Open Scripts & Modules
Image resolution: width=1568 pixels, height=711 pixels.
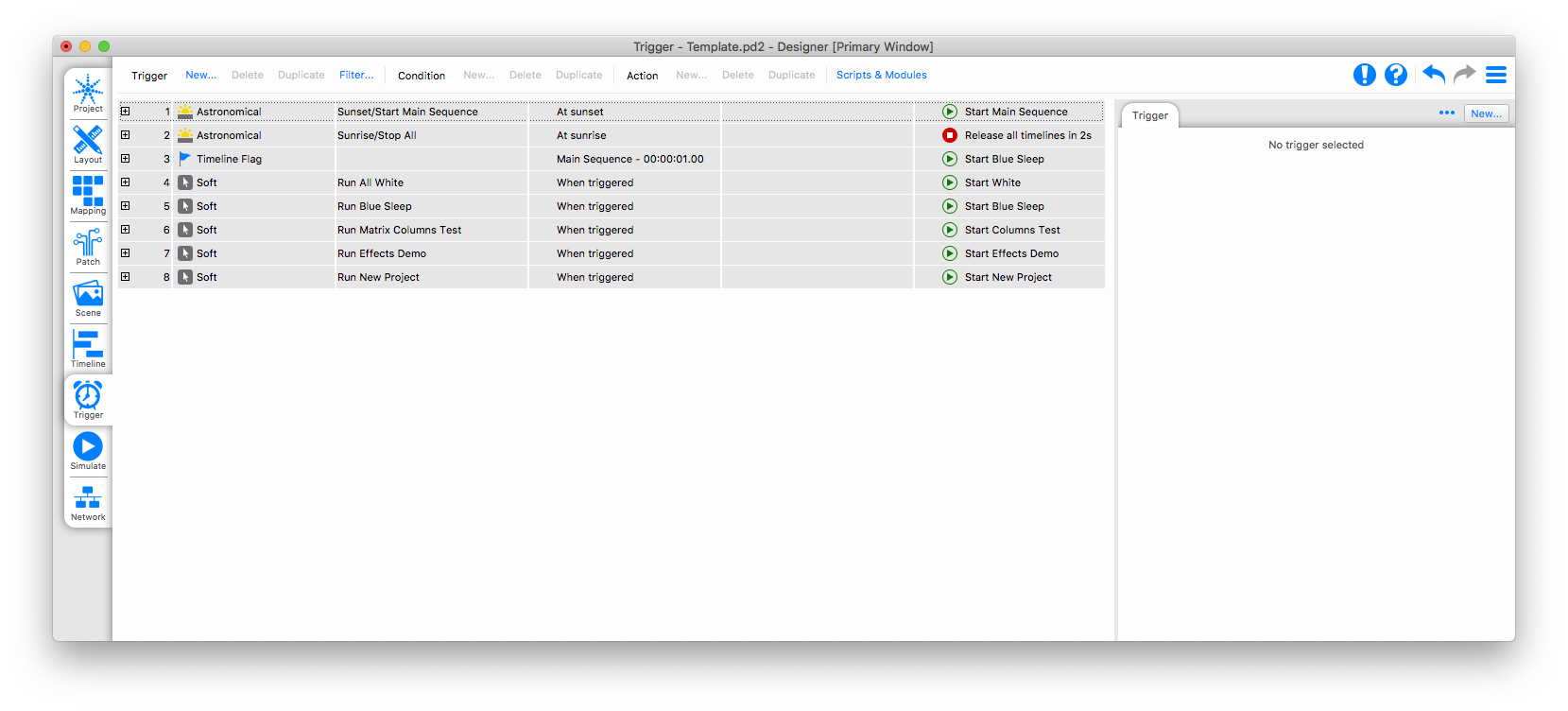click(x=881, y=76)
